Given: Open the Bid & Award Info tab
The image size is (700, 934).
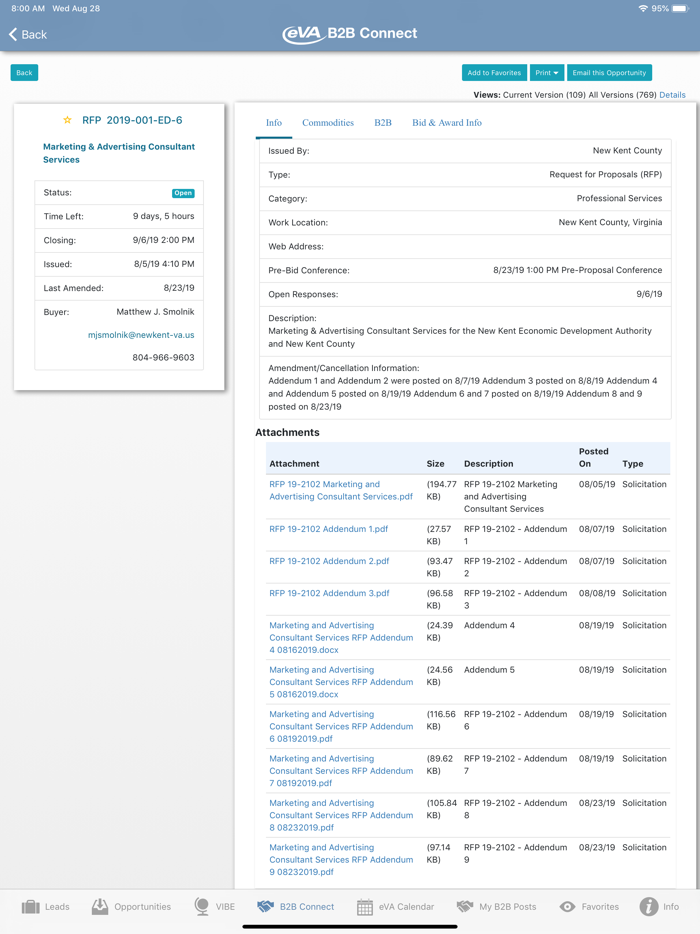Looking at the screenshot, I should click(447, 123).
